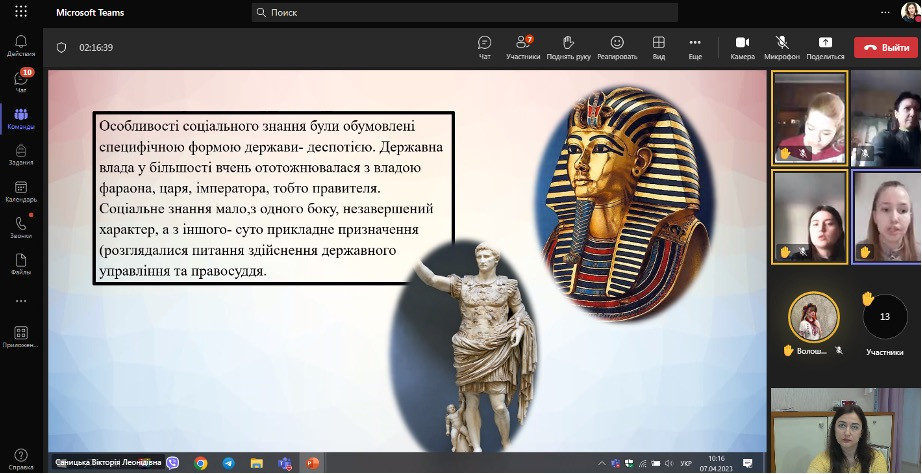922x474 pixels.
Task: Expand more actions menu (Еще)
Action: coord(695,47)
